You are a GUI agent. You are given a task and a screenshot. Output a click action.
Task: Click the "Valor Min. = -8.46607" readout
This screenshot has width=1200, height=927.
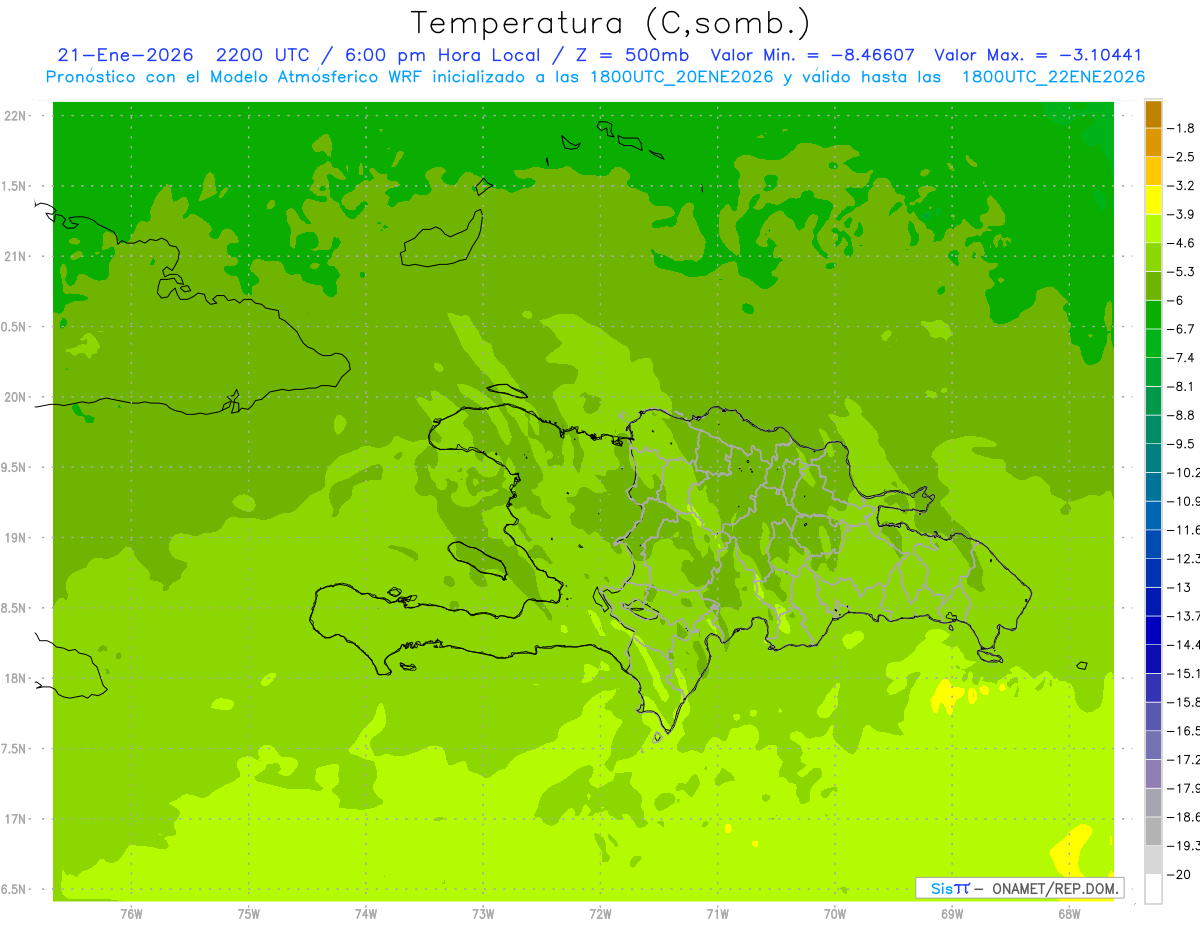coord(812,55)
